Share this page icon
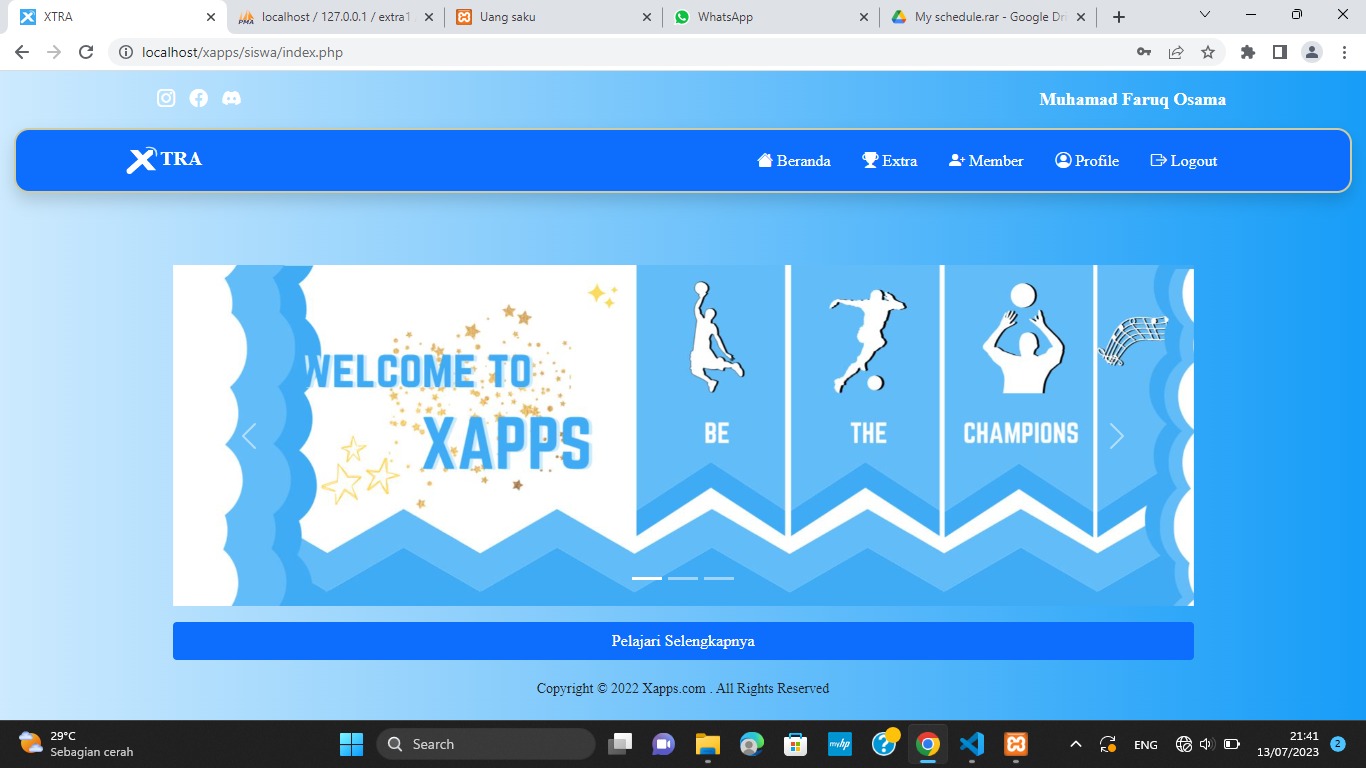 [1176, 52]
